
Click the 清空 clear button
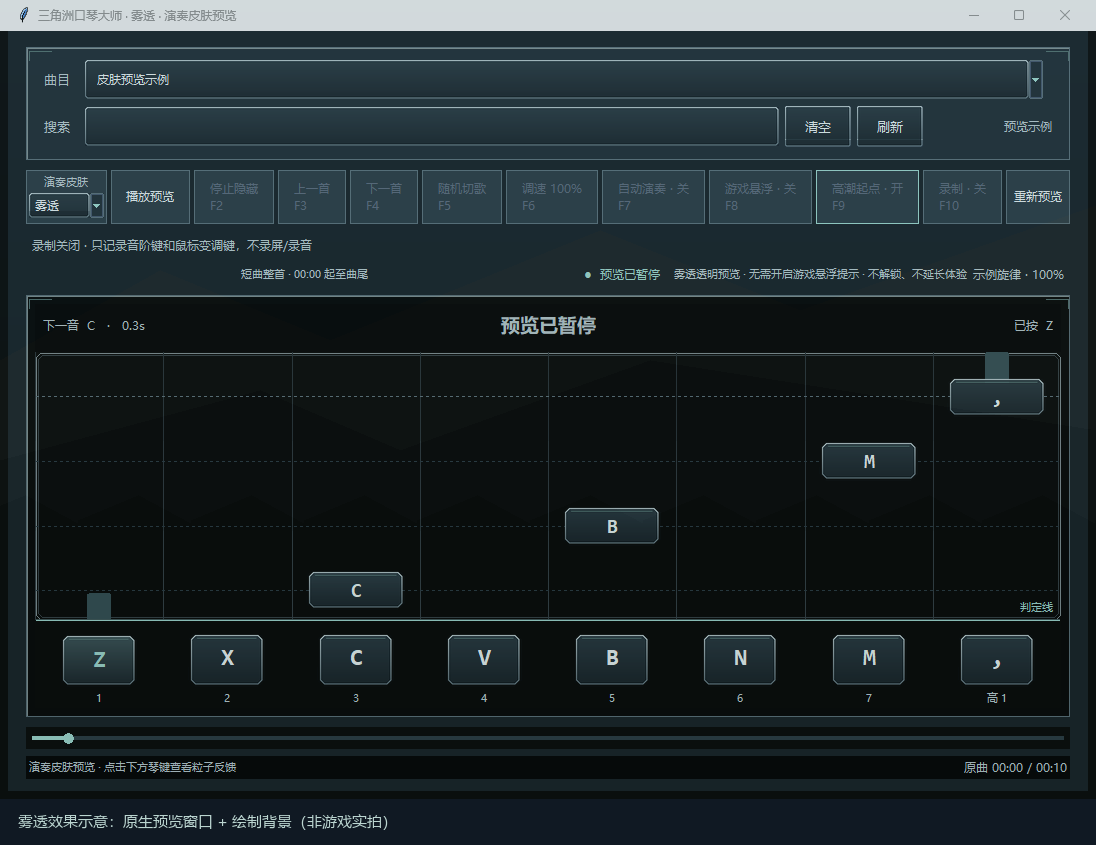pos(818,127)
